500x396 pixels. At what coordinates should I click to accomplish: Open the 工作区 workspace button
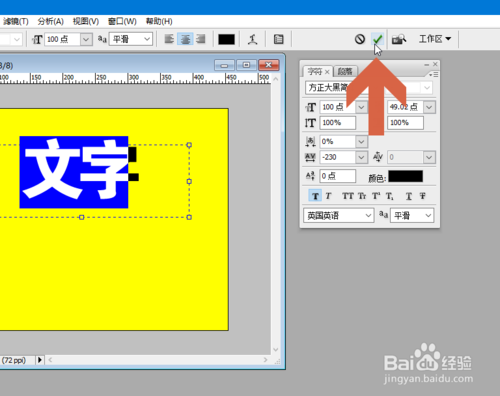[435, 39]
